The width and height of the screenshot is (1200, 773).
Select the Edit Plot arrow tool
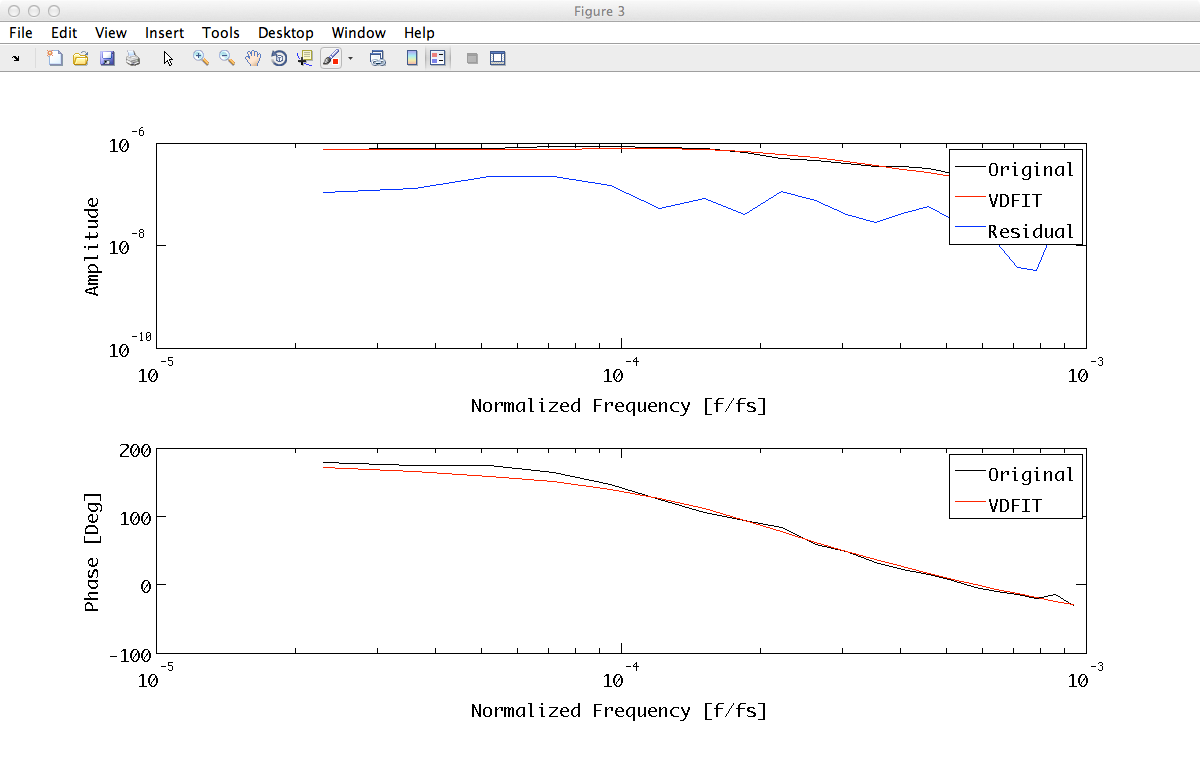click(x=168, y=59)
